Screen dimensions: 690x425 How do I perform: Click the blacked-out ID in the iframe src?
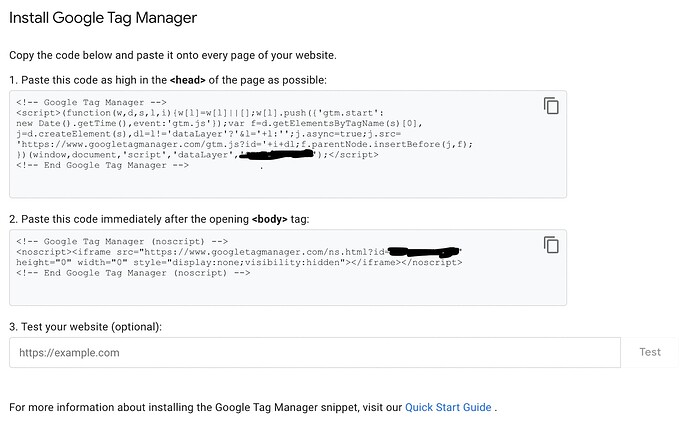(423, 252)
